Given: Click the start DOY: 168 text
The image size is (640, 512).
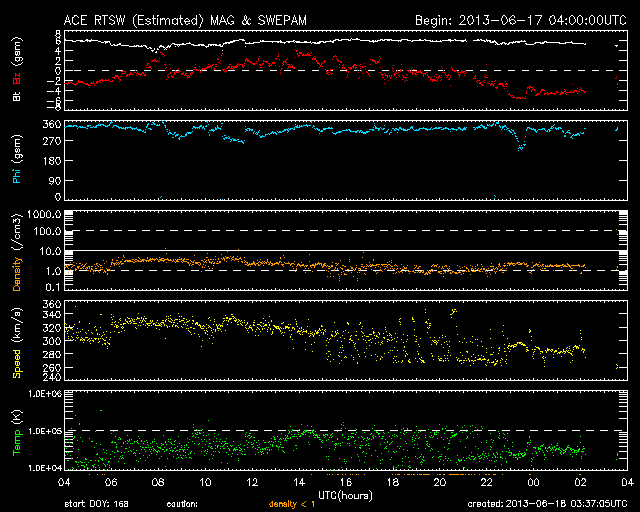Looking at the screenshot, I should [97, 505].
